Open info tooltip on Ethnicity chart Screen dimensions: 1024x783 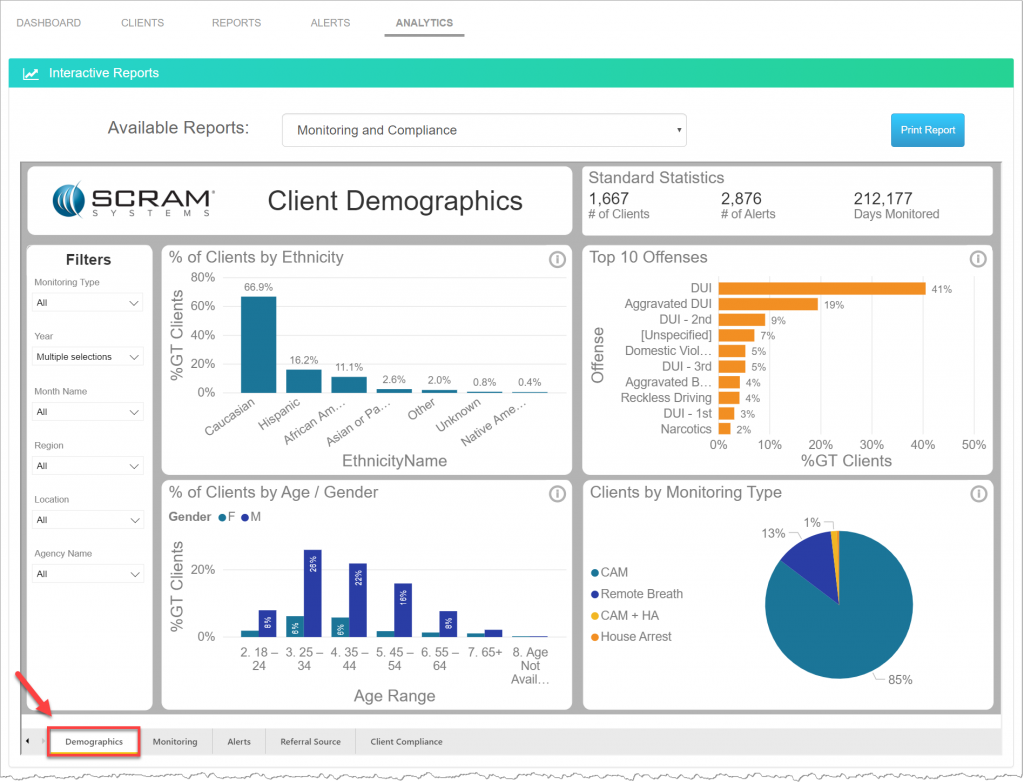click(558, 259)
